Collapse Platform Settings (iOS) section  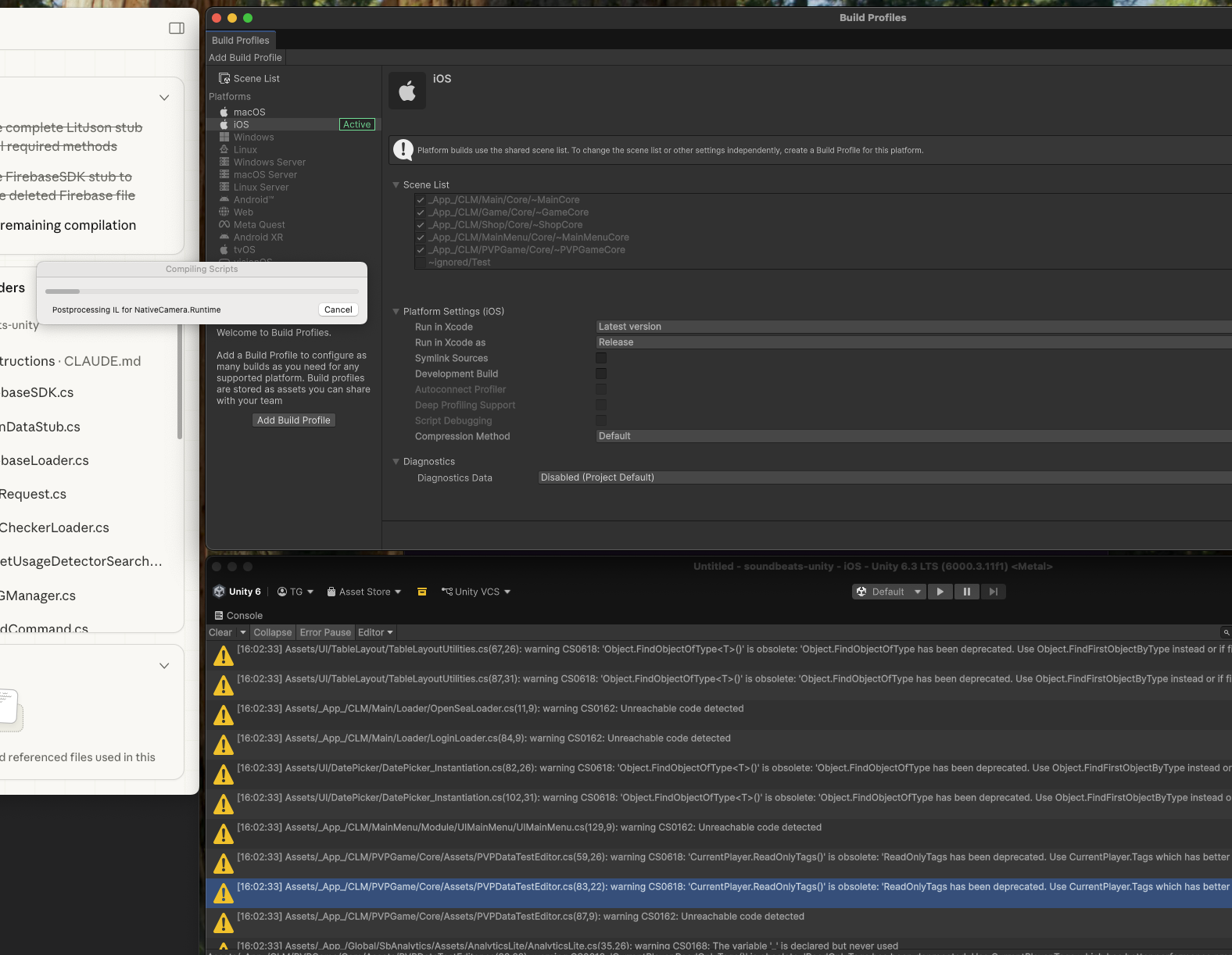click(396, 312)
